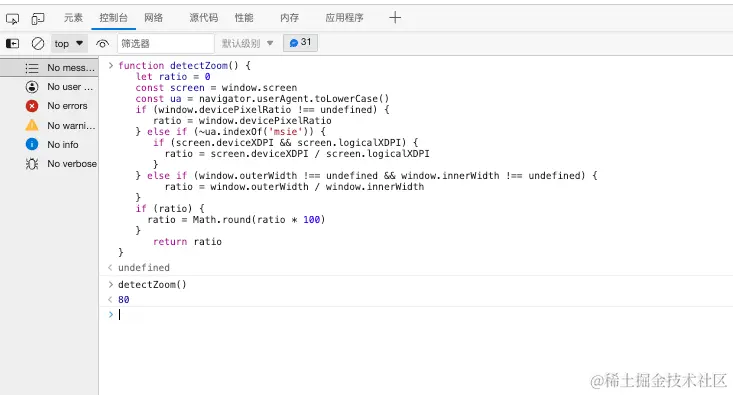Image resolution: width=733 pixels, height=395 pixels.
Task: Go to the 性能 tab
Action: pos(244,18)
